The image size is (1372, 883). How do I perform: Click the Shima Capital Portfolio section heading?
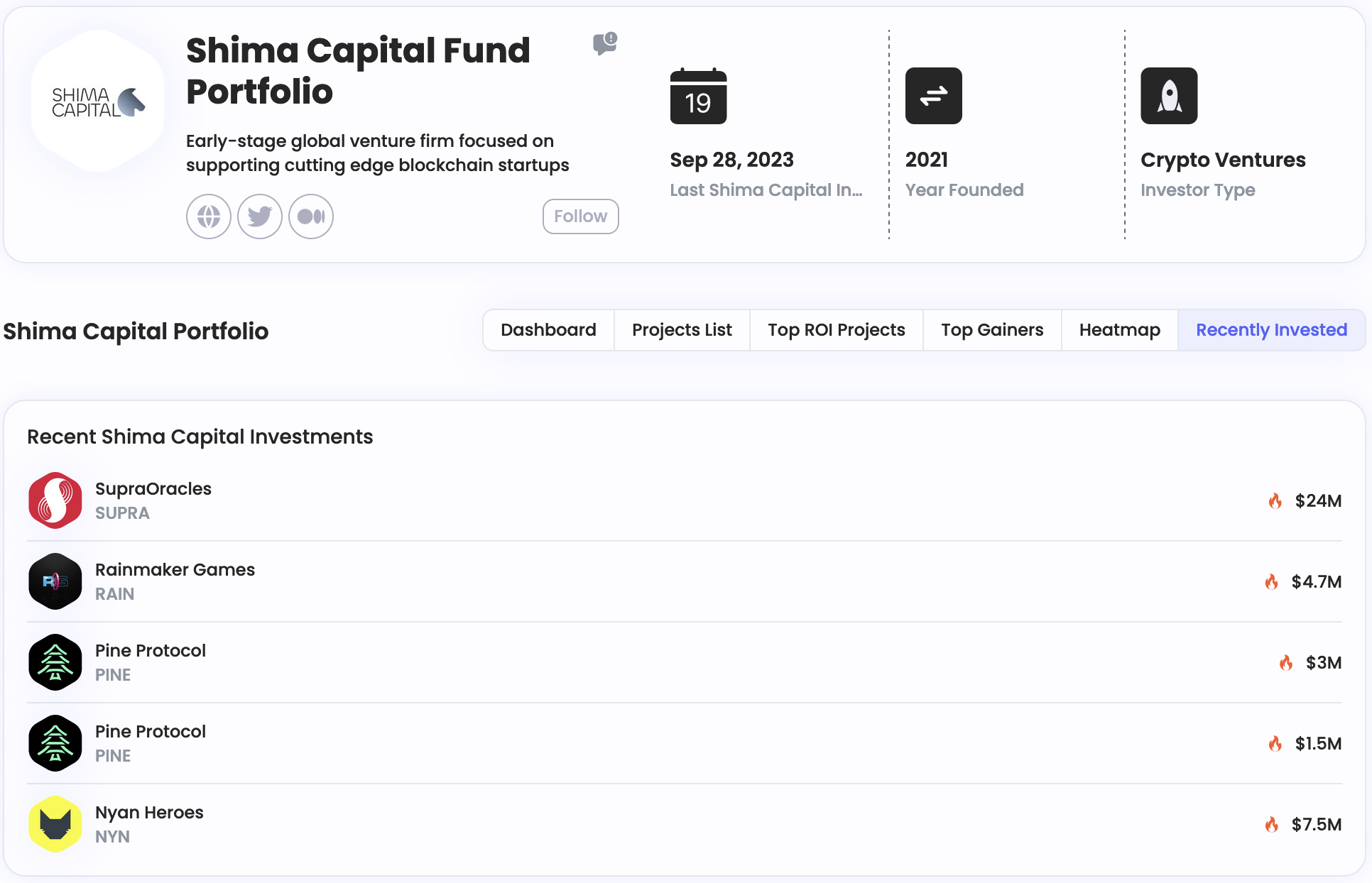136,331
